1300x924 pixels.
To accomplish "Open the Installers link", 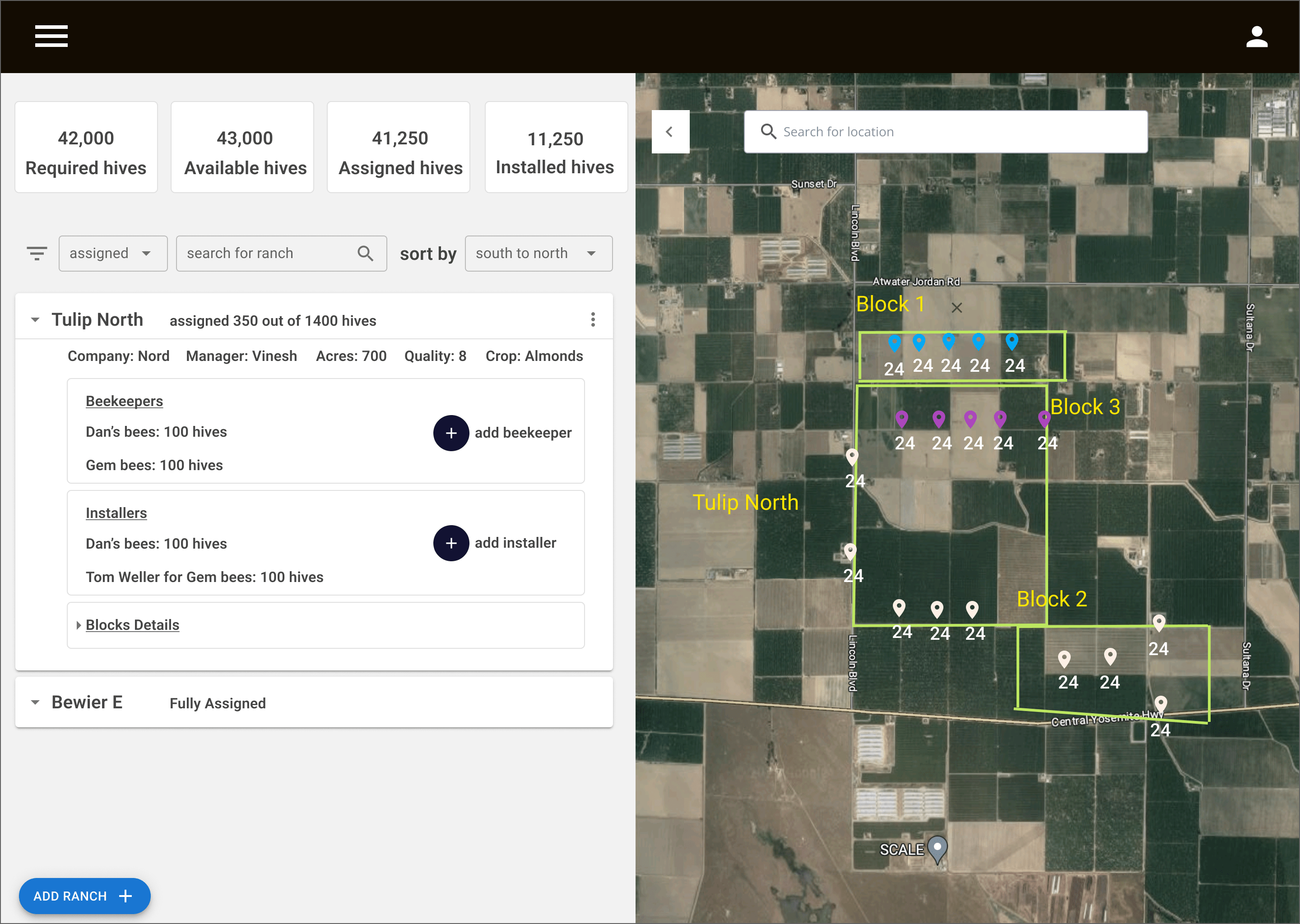I will click(x=116, y=513).
